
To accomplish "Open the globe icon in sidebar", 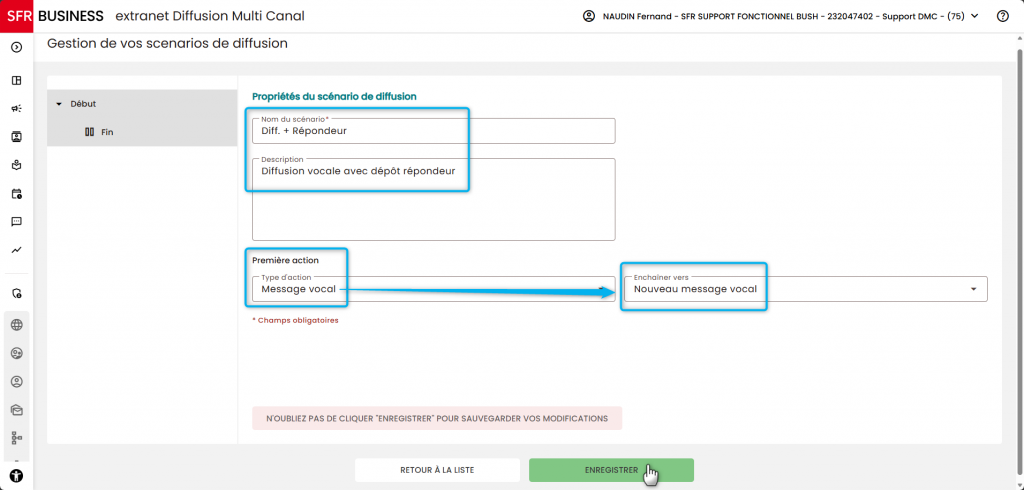I will pos(17,325).
